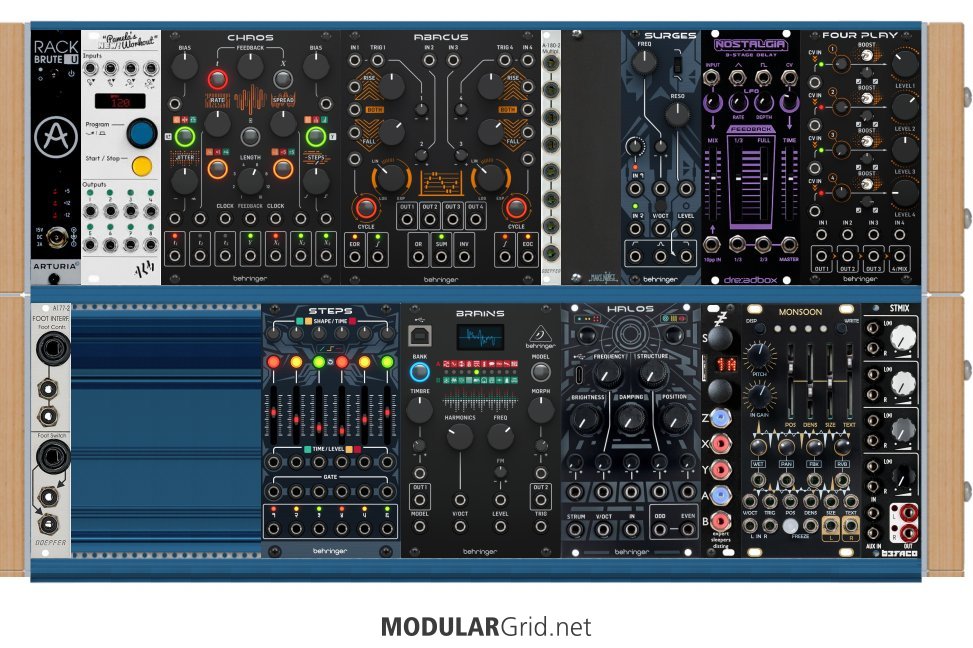973x648 pixels.
Task: Click the Four Play OUT 1 jack
Action: [x=821, y=256]
